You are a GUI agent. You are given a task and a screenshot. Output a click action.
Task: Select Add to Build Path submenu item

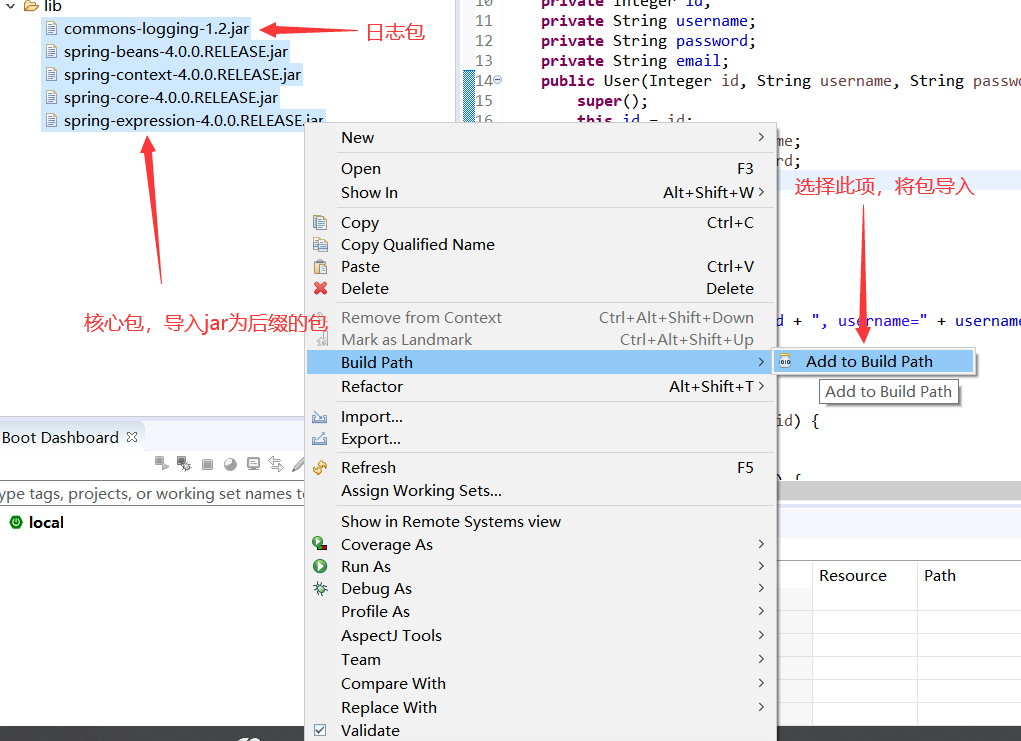click(x=874, y=361)
